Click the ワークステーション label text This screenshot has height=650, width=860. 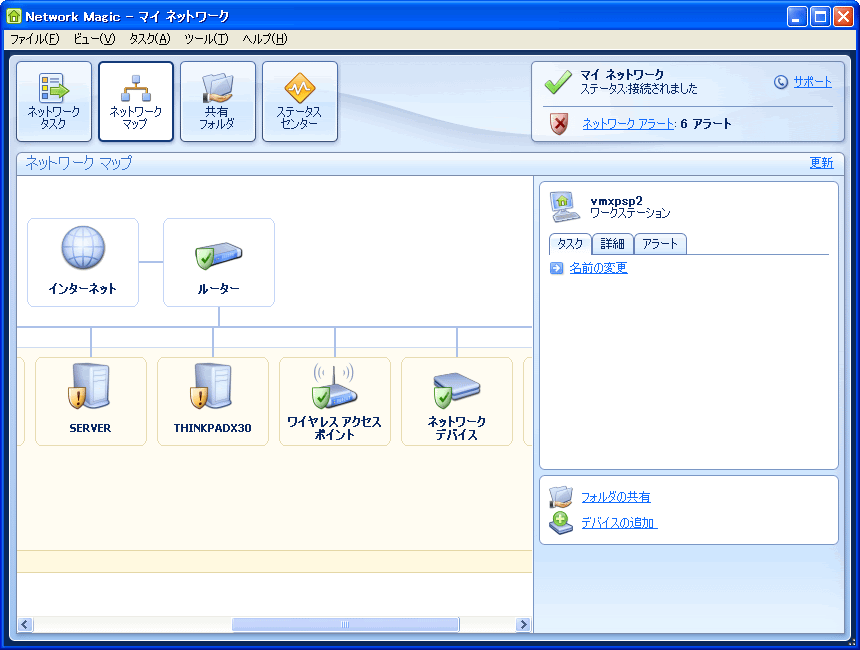click(x=630, y=213)
